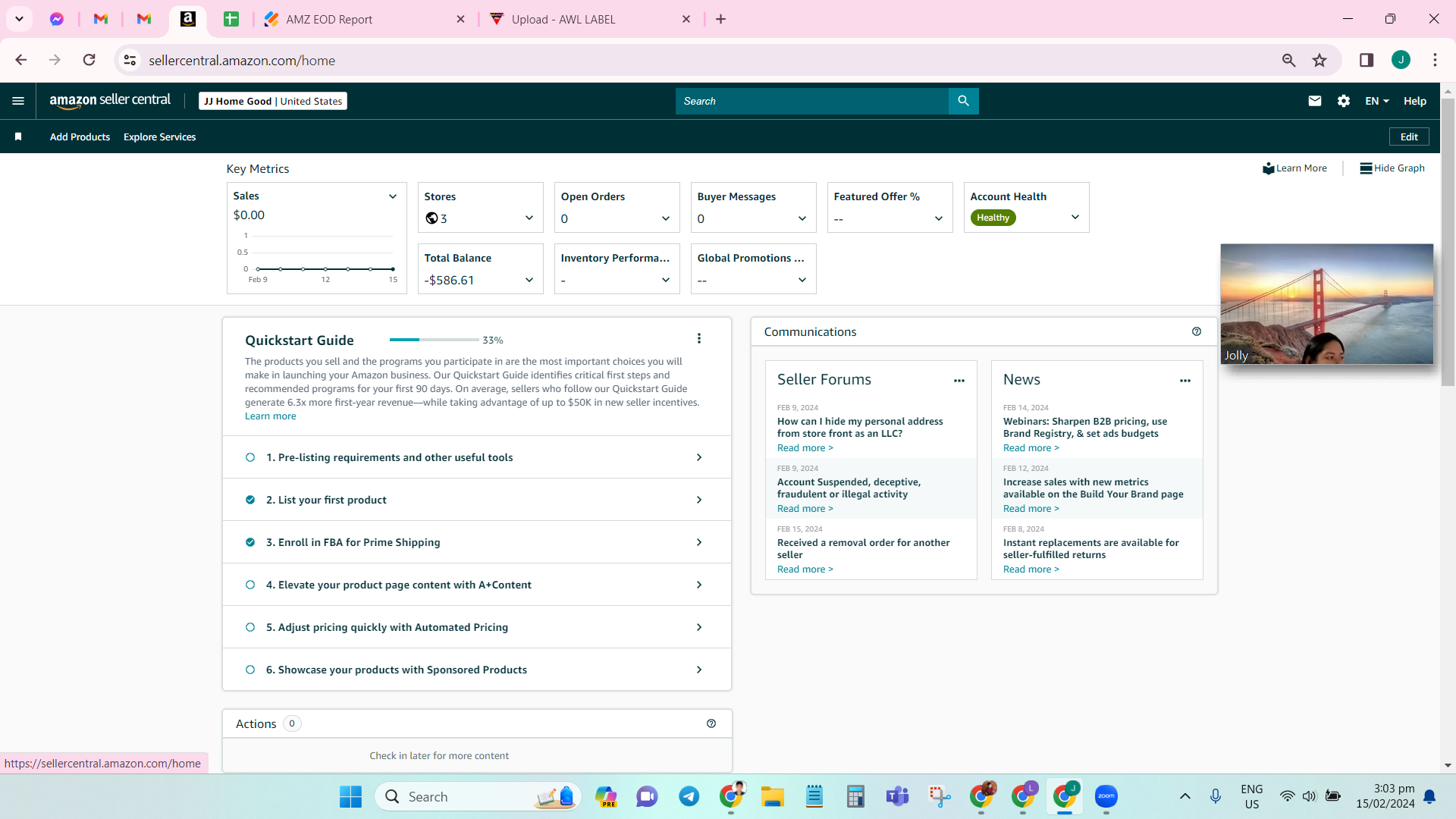Open the Chrome side panel icon

[x=1367, y=60]
